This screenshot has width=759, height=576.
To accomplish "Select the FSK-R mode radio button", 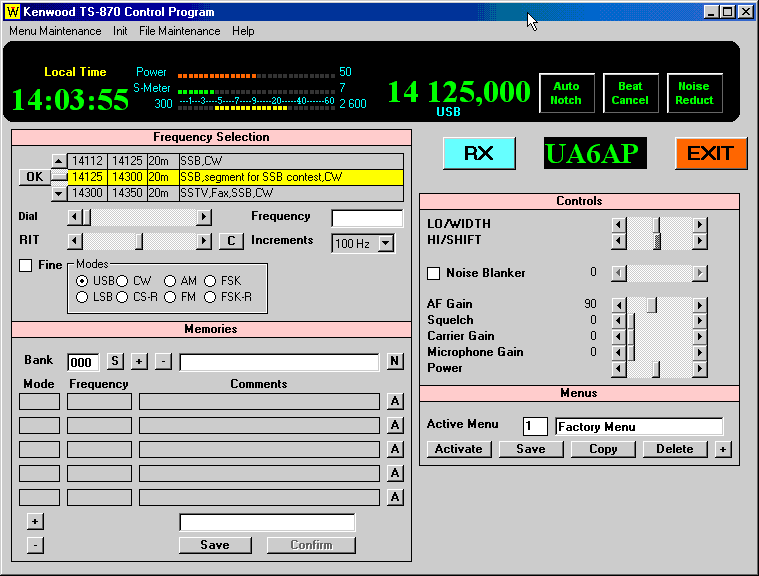I will (x=210, y=297).
